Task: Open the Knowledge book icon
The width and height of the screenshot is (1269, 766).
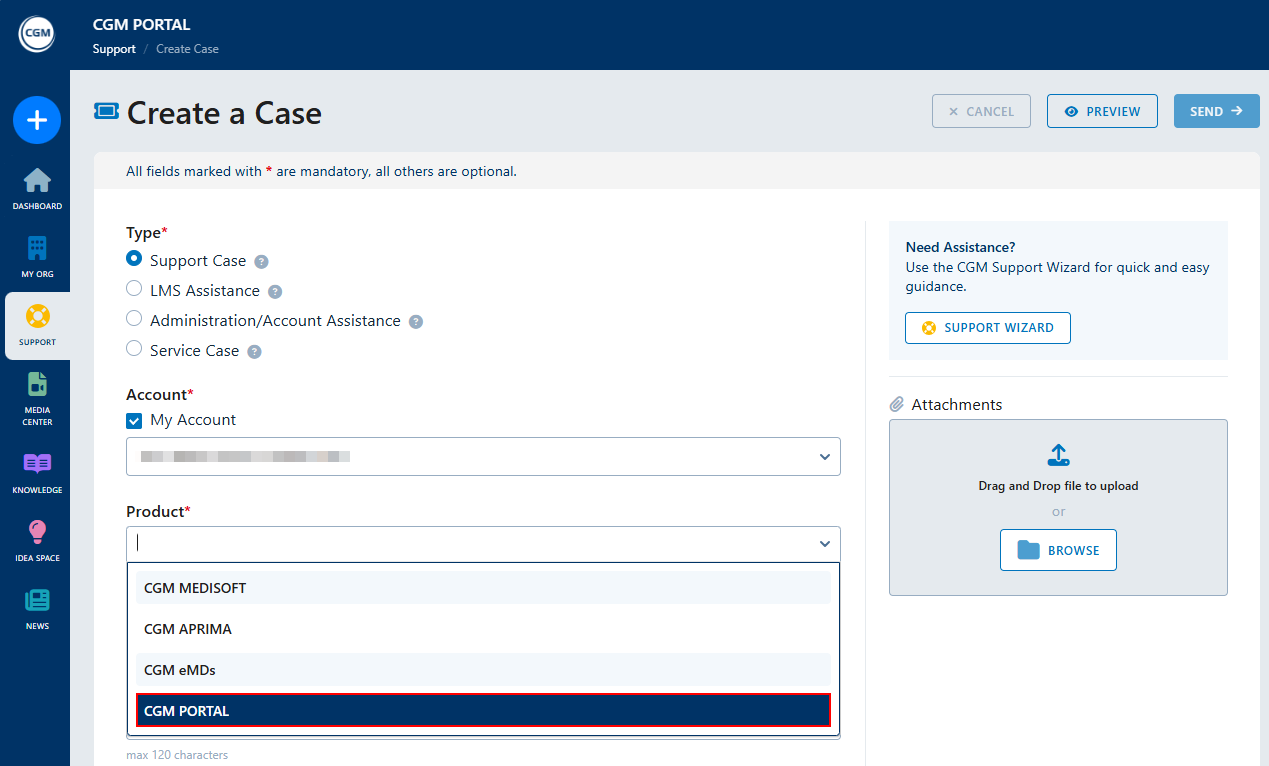Action: [x=37, y=463]
